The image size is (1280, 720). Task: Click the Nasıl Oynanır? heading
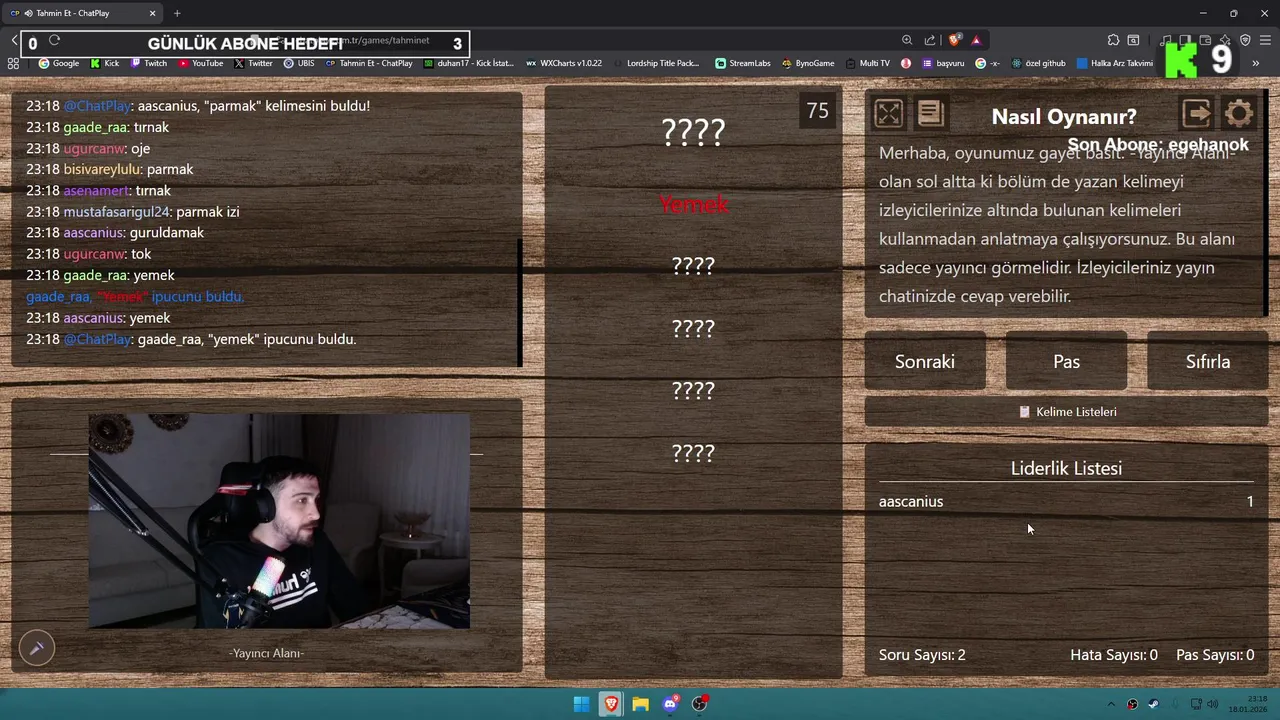point(1064,117)
